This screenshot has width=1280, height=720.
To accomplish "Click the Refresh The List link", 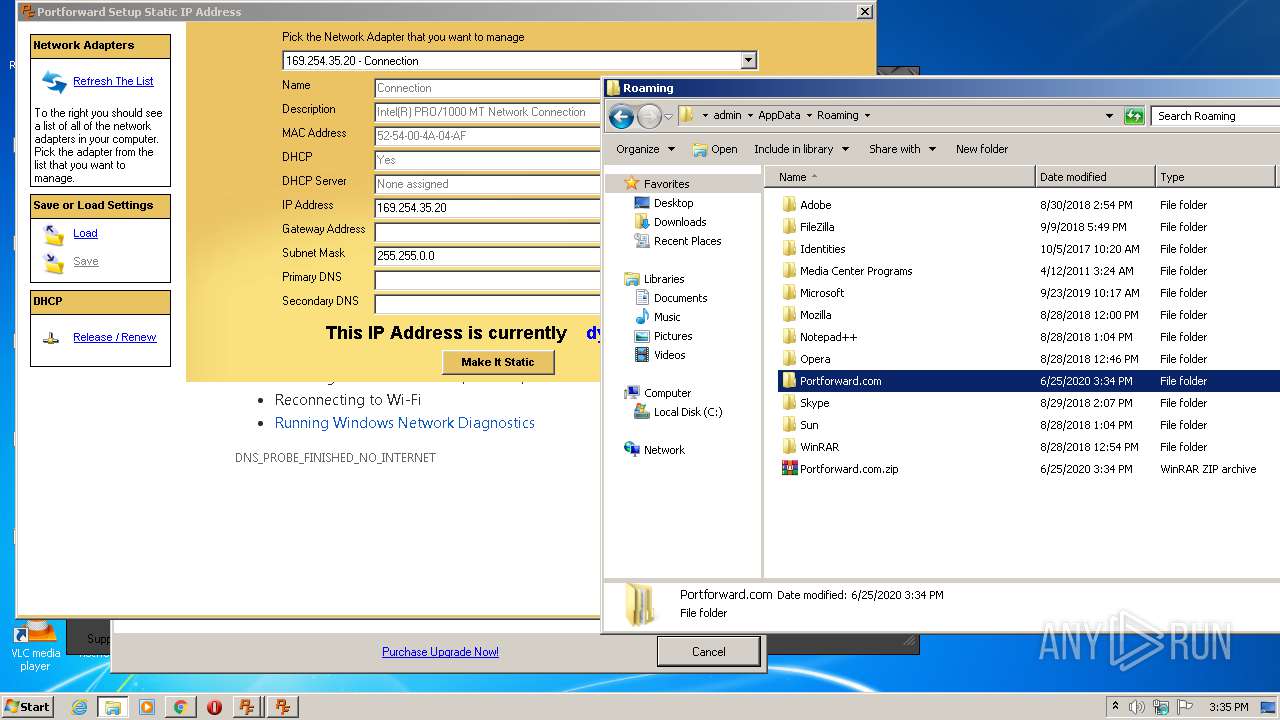I will [113, 81].
